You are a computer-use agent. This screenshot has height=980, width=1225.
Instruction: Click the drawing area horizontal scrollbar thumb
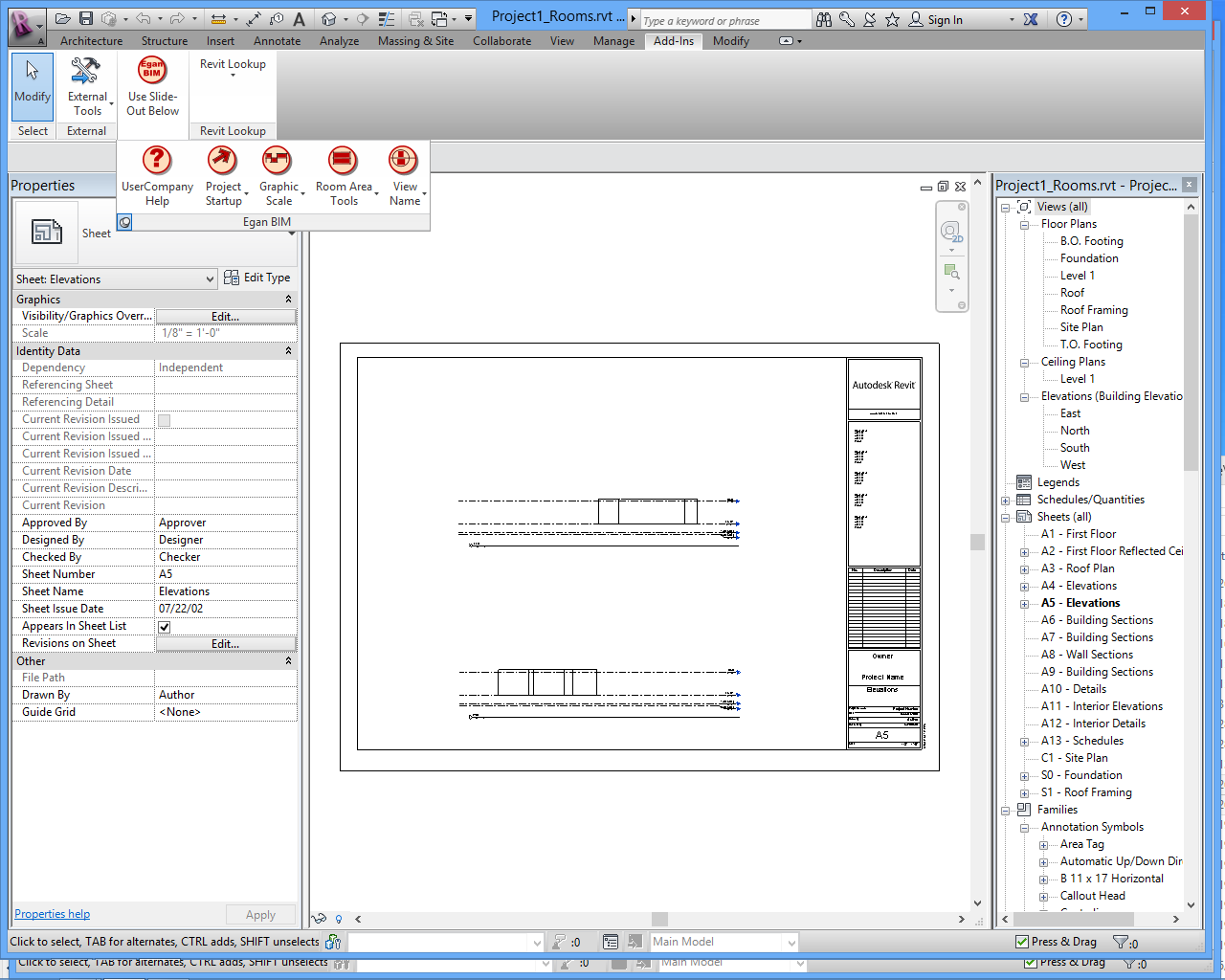click(660, 920)
